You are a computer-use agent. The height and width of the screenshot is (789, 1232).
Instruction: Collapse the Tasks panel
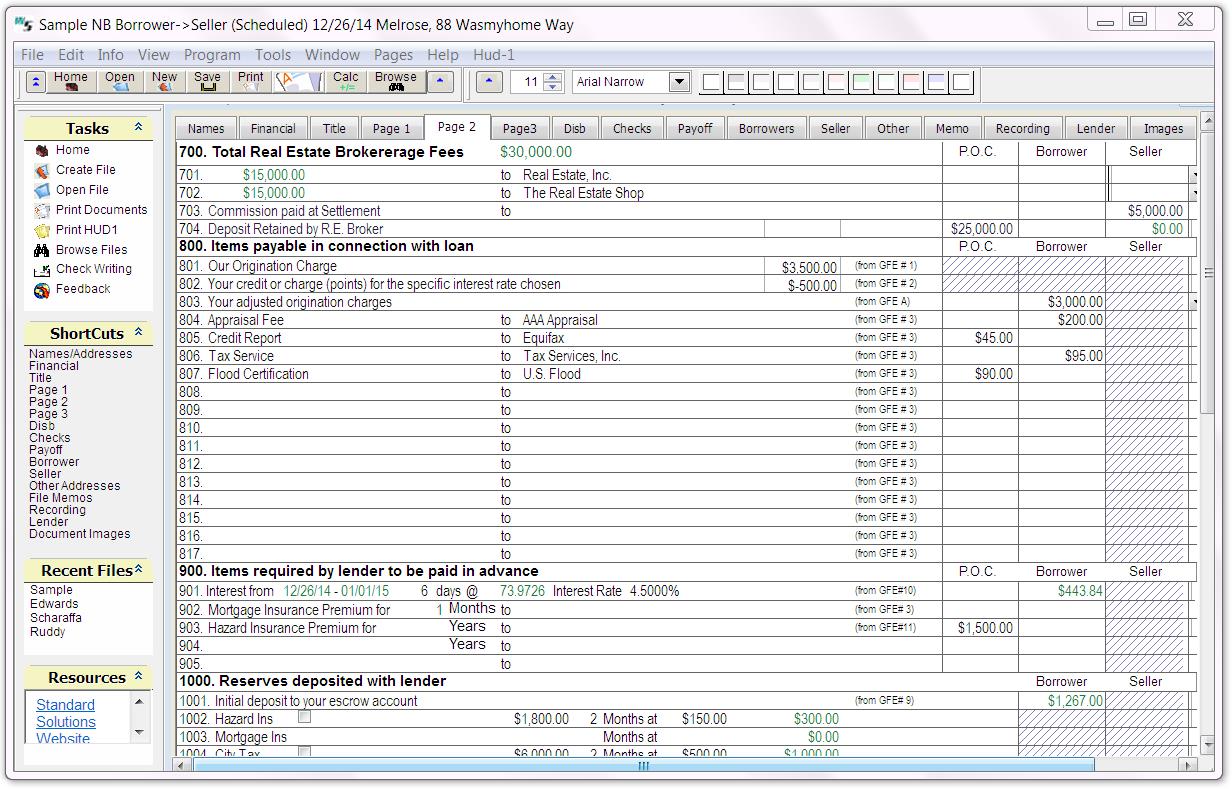tap(138, 128)
